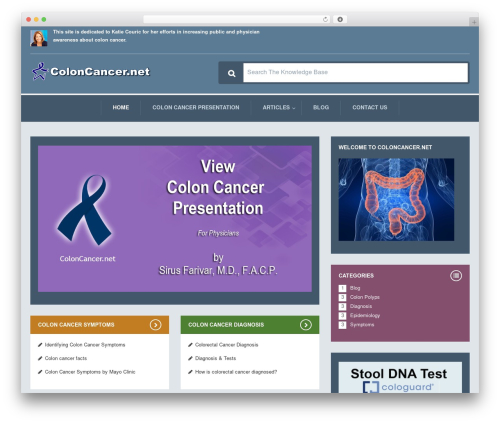Open the Contact Us menu item
The image size is (500, 423).
[x=370, y=107]
